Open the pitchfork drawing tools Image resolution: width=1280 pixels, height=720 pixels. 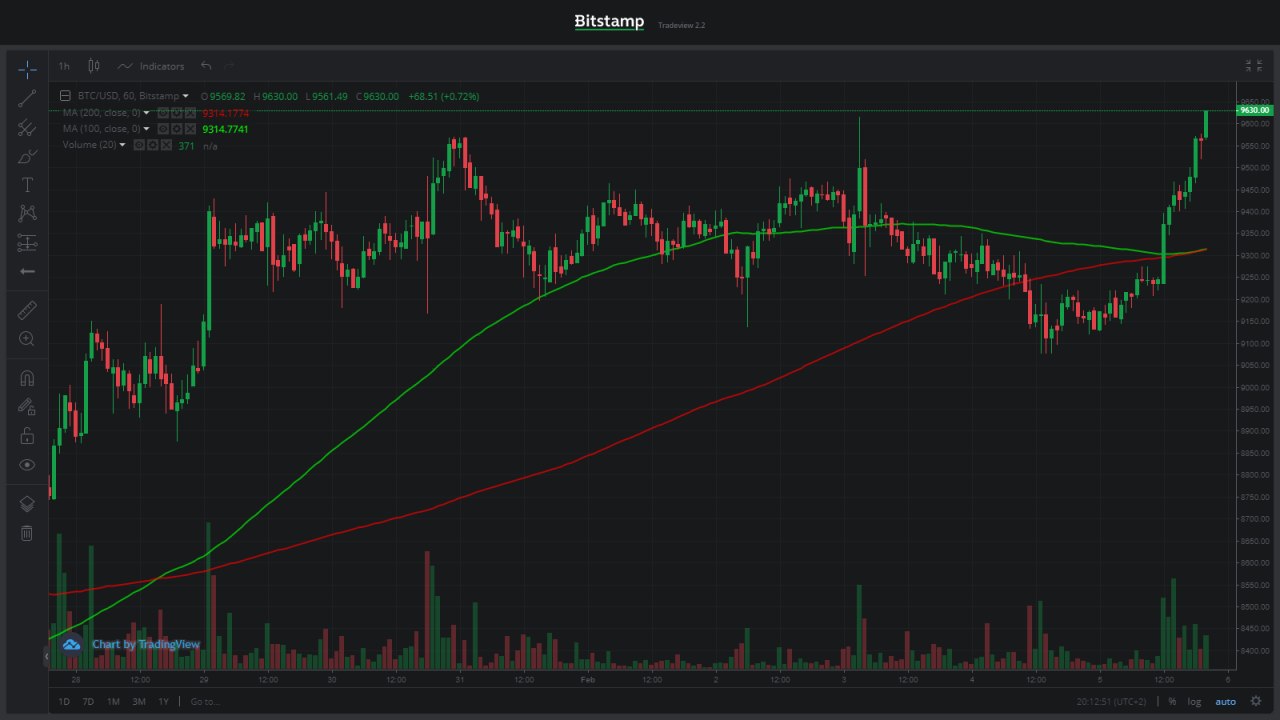click(27, 127)
